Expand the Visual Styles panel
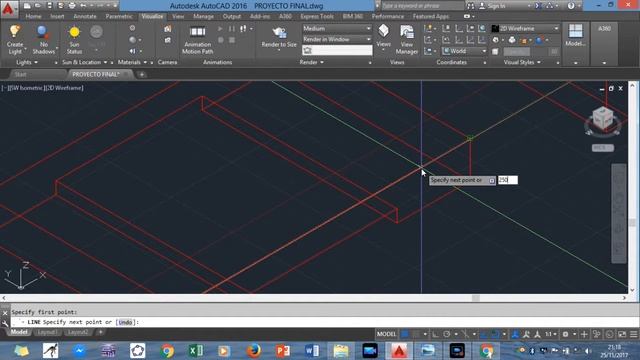Screen dimensions: 640x360 point(522,62)
